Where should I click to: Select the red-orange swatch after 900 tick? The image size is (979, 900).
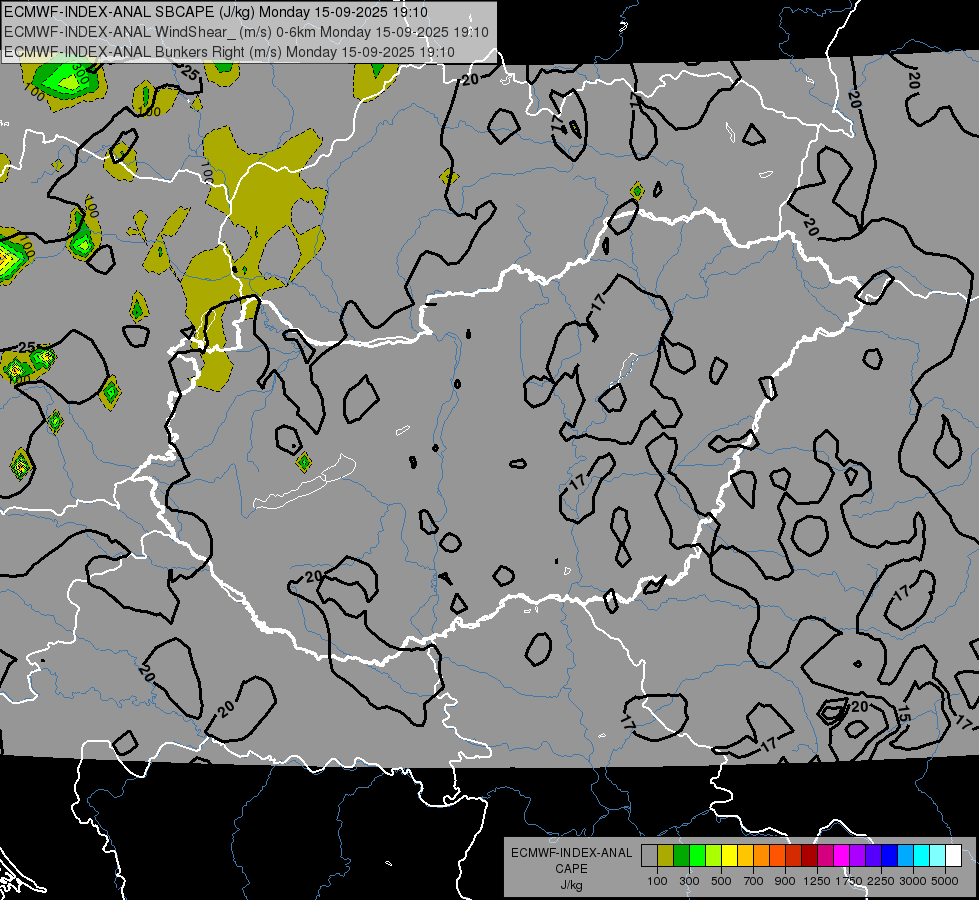pyautogui.click(x=794, y=856)
